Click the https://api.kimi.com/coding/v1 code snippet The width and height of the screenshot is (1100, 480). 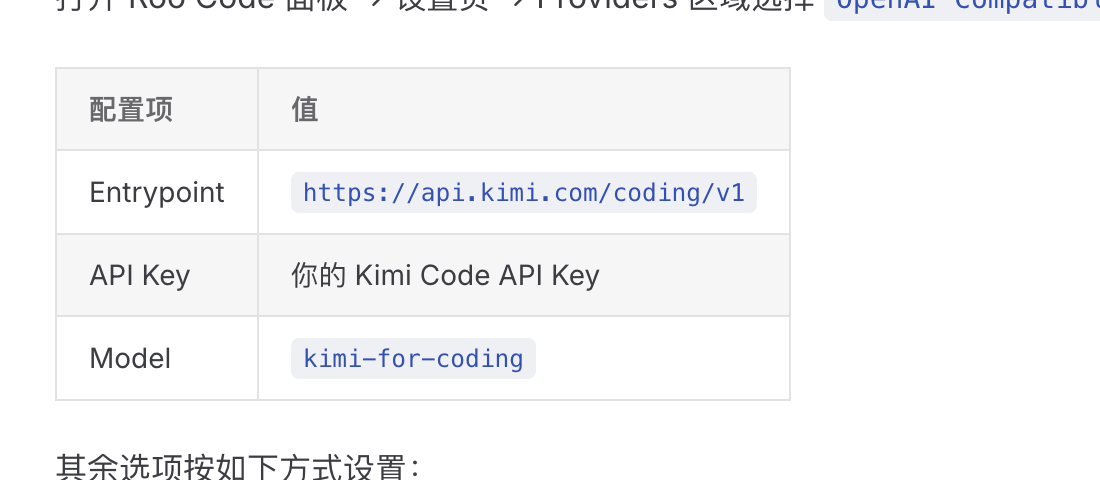pyautogui.click(x=523, y=192)
